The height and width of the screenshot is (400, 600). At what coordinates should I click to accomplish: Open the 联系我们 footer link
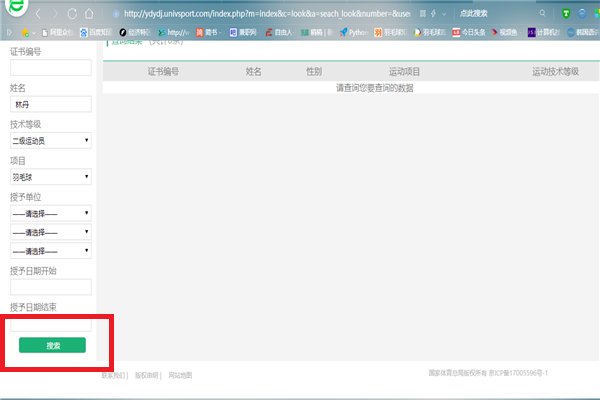113,376
